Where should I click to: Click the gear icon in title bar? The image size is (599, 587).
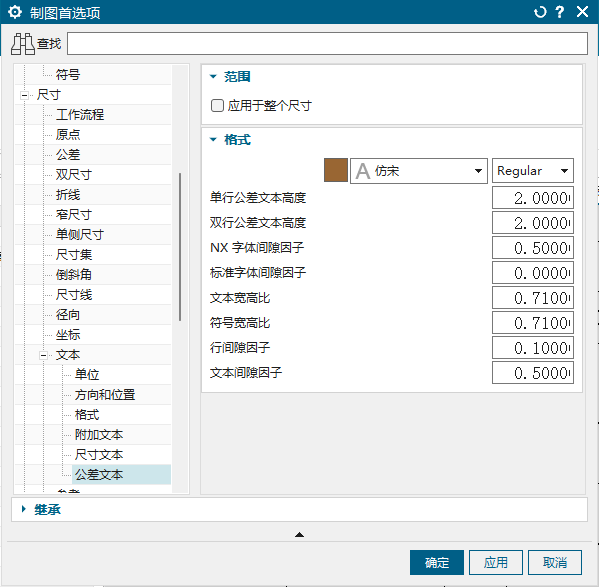(15, 12)
